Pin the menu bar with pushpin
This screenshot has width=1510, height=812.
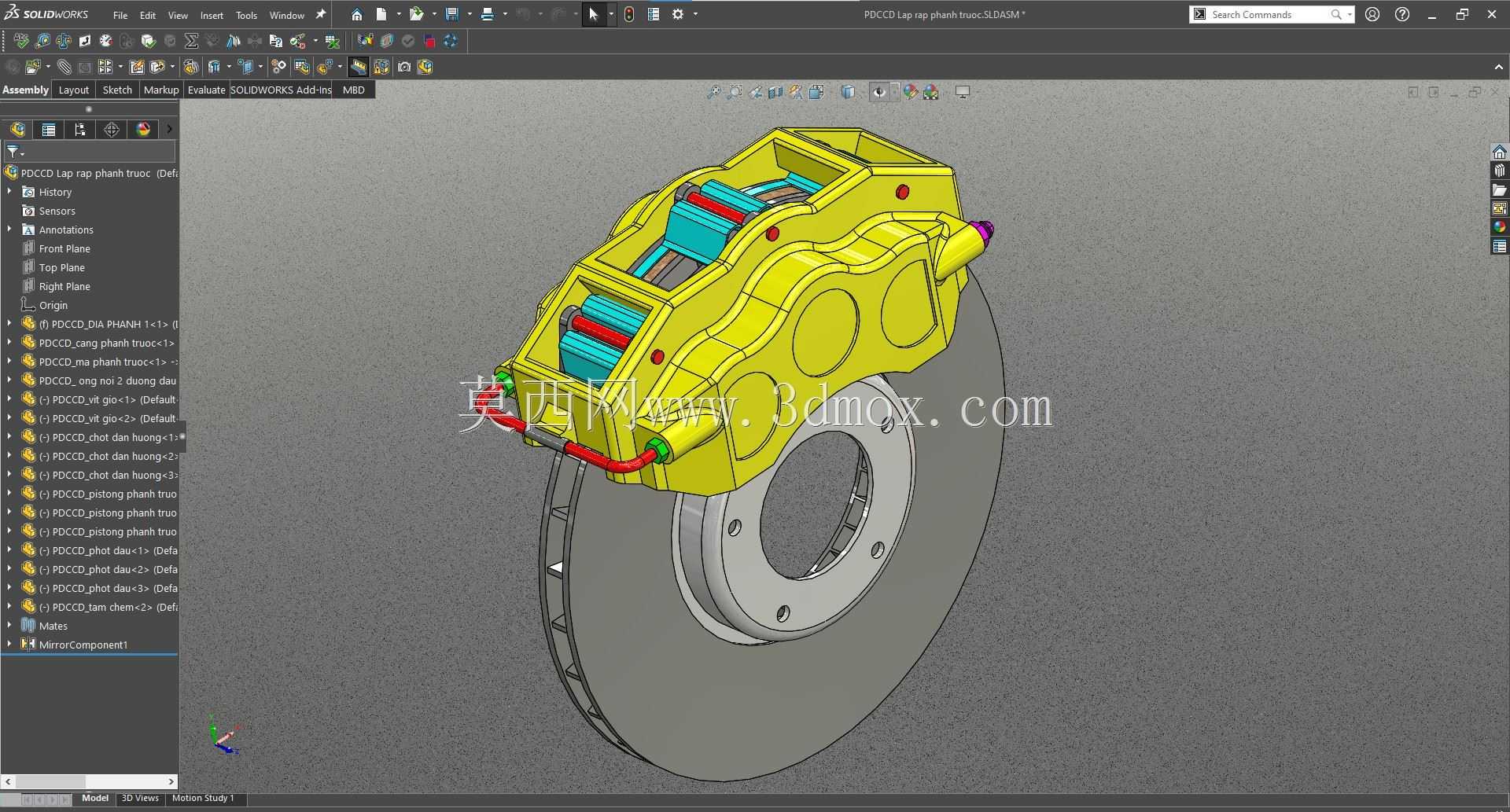[x=321, y=14]
